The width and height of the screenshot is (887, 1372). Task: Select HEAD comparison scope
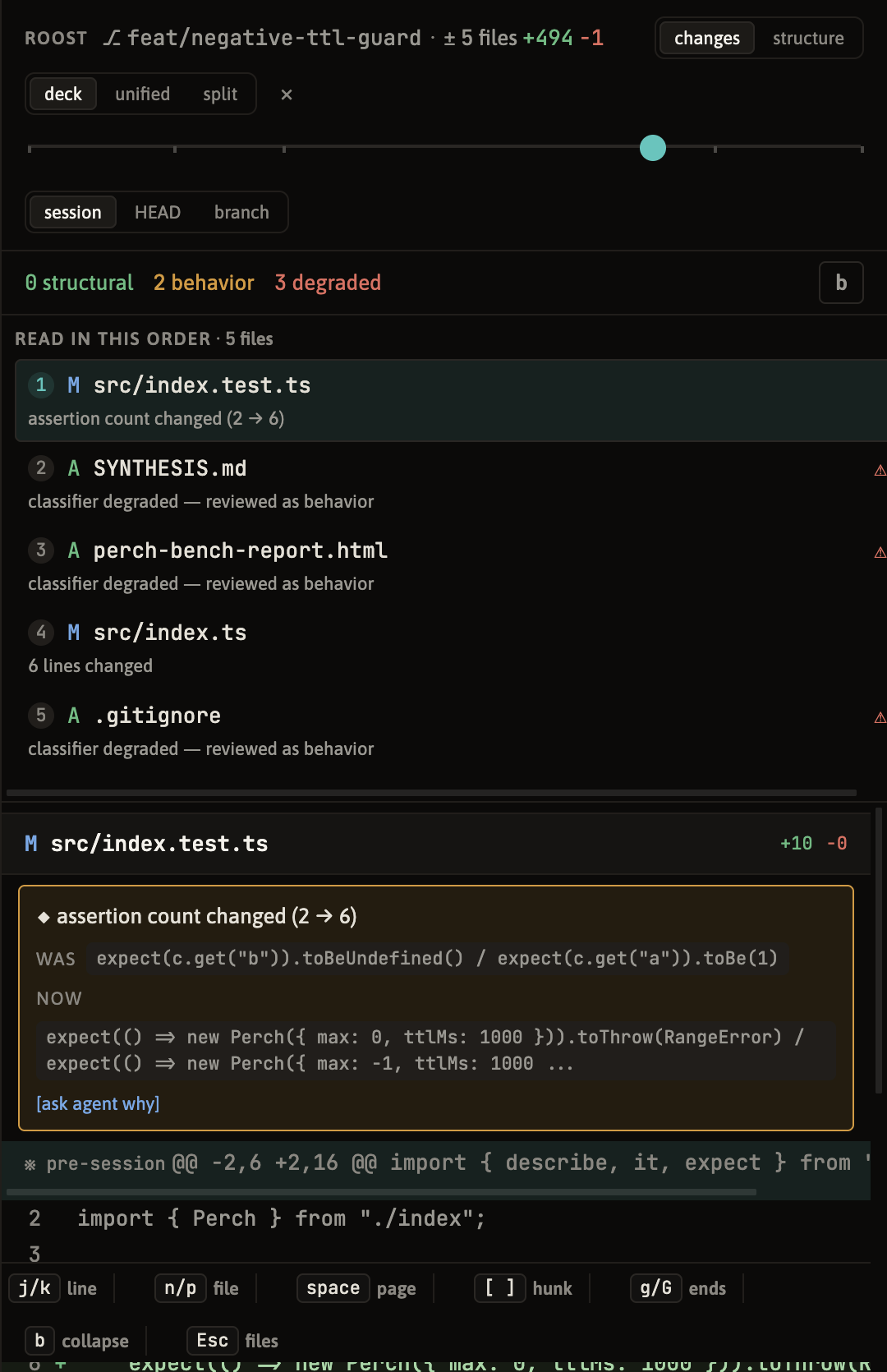(x=158, y=212)
